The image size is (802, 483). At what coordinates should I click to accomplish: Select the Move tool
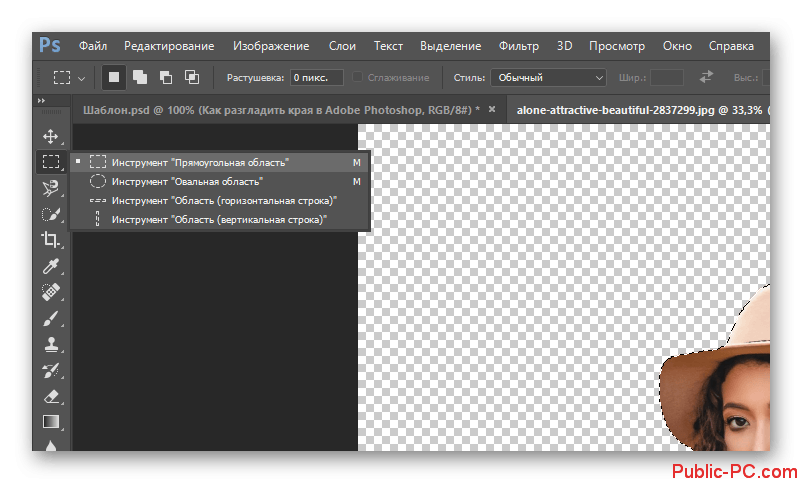50,136
